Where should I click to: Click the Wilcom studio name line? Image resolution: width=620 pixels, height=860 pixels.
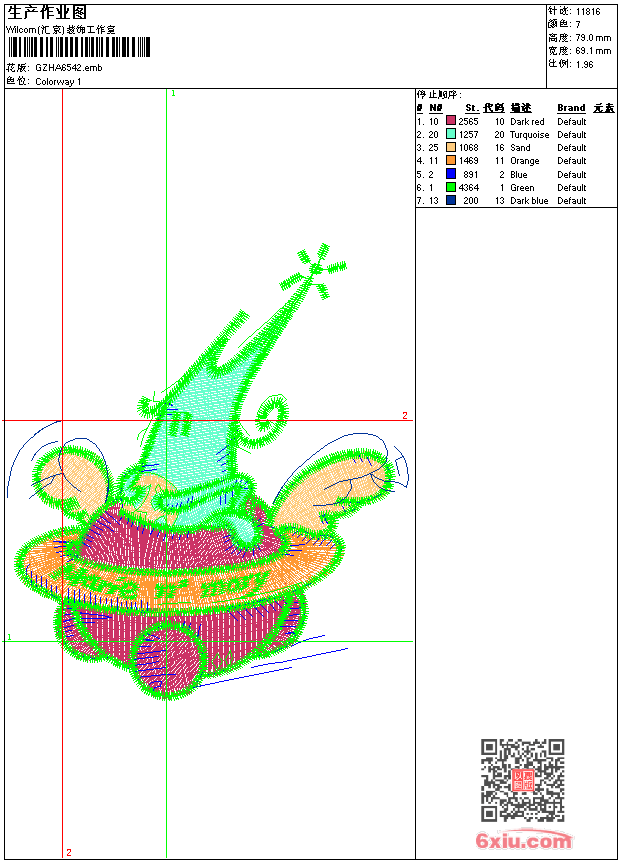(x=61, y=30)
